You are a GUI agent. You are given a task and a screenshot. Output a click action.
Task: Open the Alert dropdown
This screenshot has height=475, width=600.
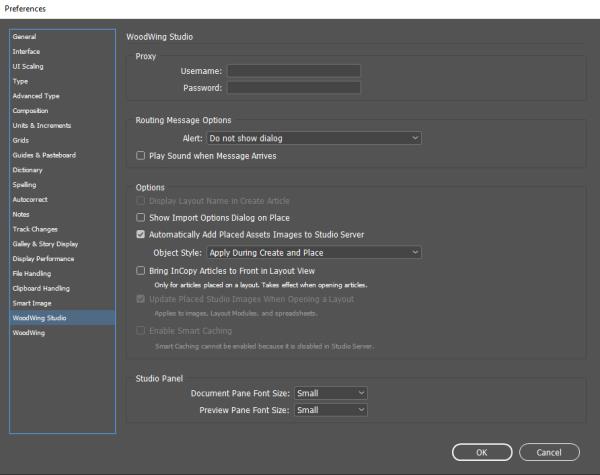(314, 138)
